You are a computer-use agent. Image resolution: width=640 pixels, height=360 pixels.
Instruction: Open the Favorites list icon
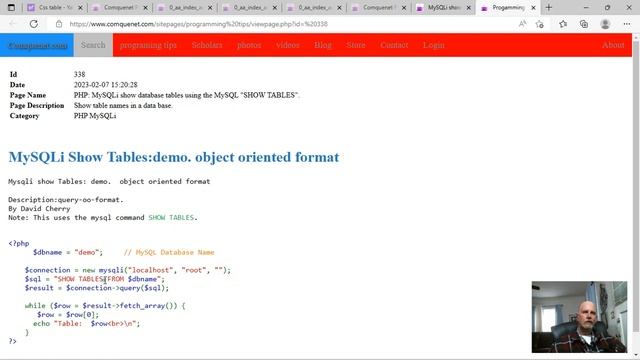coord(563,24)
